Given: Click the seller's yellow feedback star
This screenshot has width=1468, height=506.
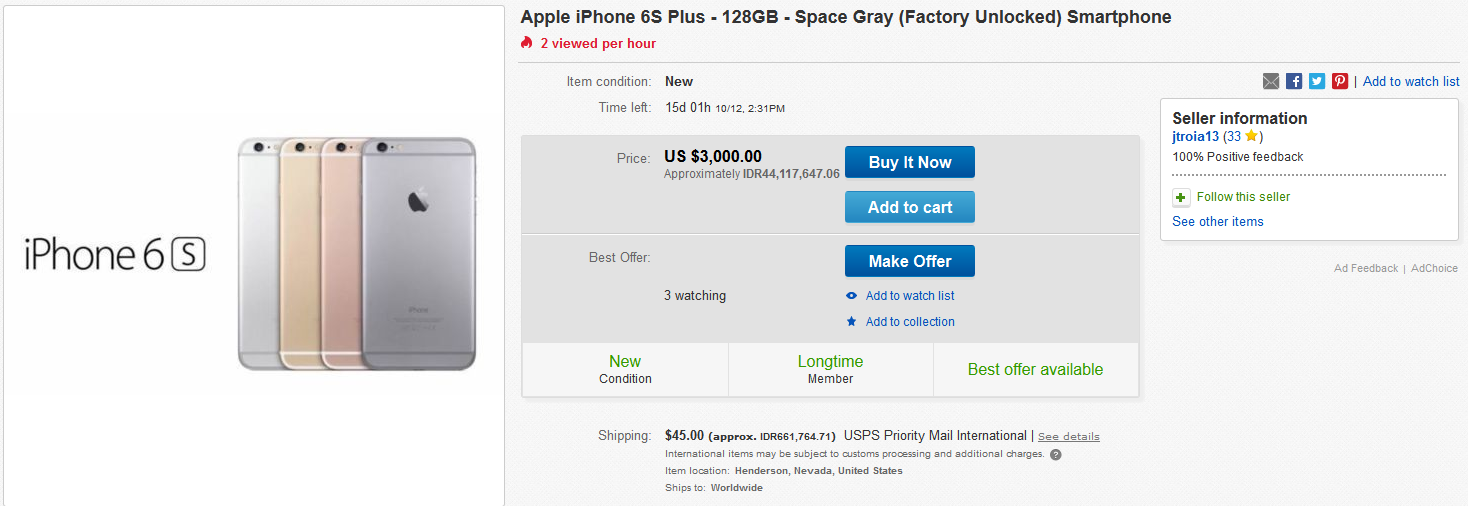Looking at the screenshot, I should point(1251,136).
